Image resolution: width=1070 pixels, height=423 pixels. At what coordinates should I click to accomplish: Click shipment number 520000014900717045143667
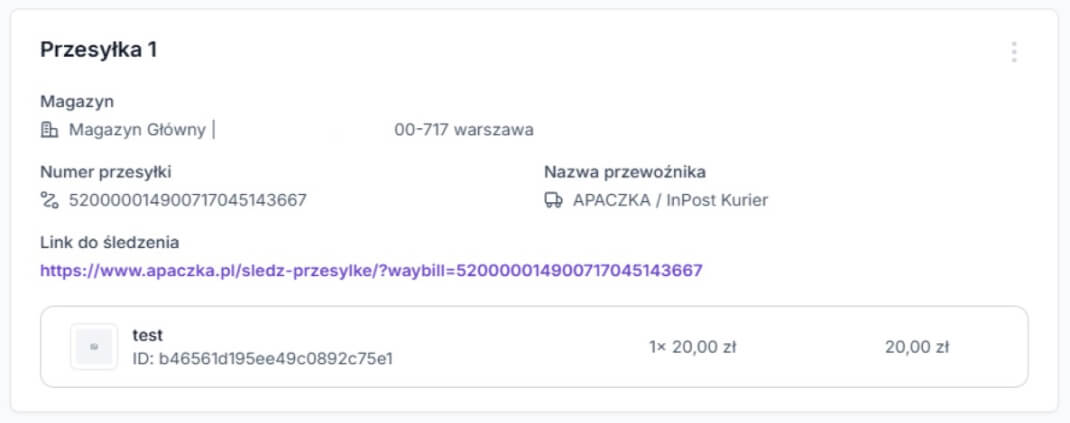pos(187,200)
